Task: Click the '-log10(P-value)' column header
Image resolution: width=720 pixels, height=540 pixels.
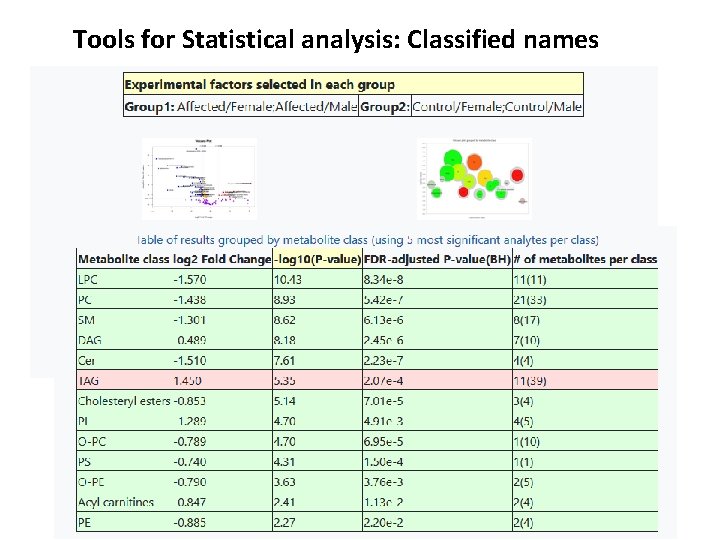Action: pyautogui.click(x=317, y=259)
